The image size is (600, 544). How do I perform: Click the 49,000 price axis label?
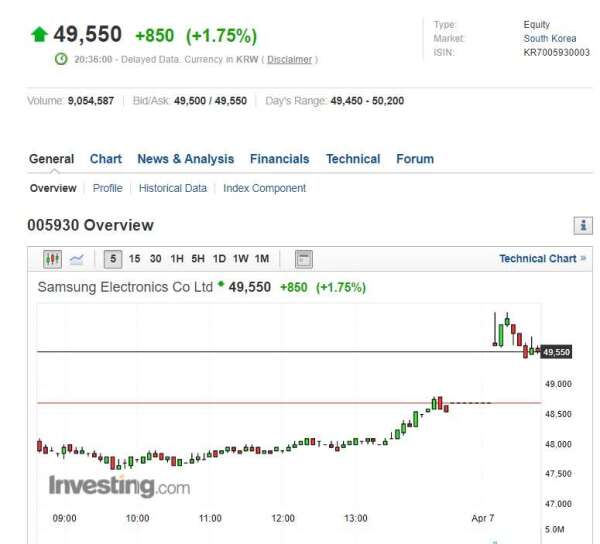click(x=558, y=384)
